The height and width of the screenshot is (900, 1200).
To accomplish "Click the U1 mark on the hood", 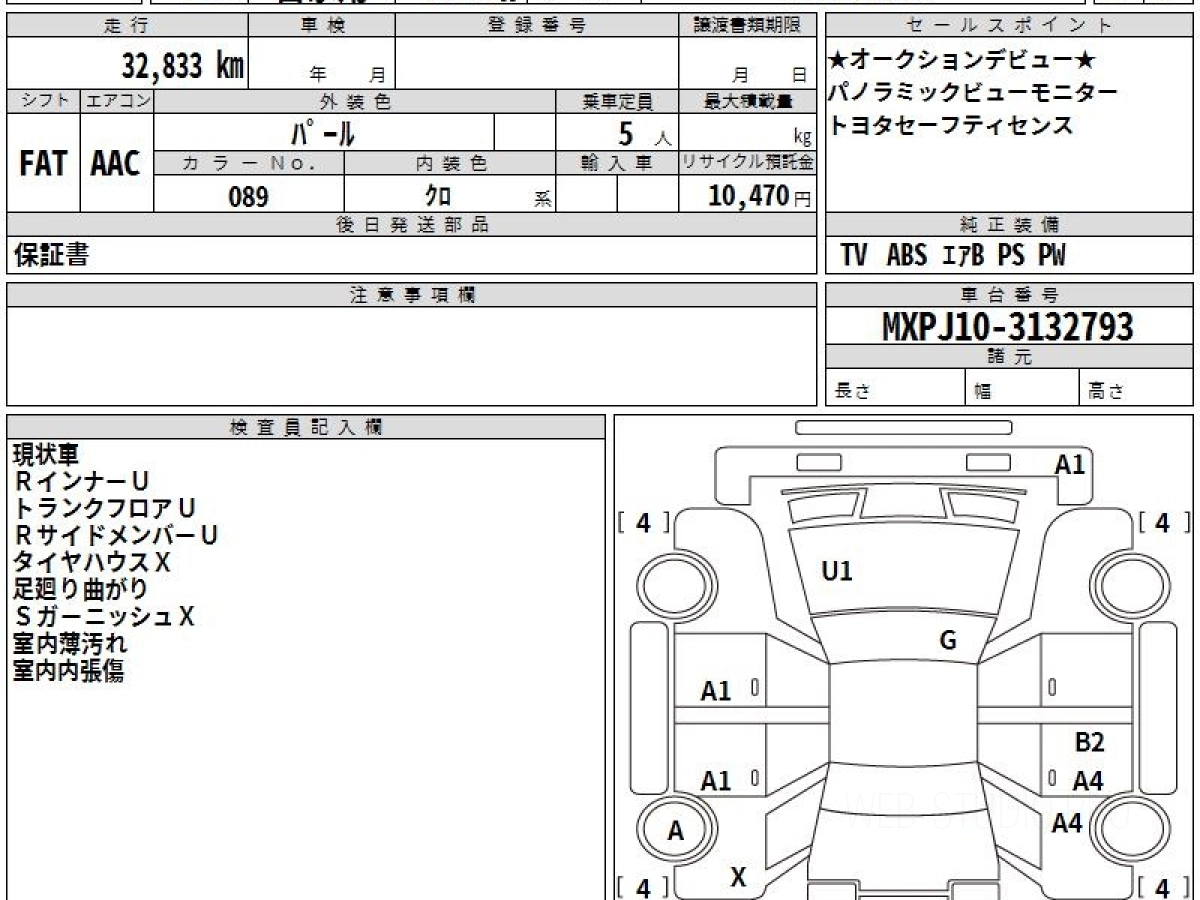I will point(836,572).
